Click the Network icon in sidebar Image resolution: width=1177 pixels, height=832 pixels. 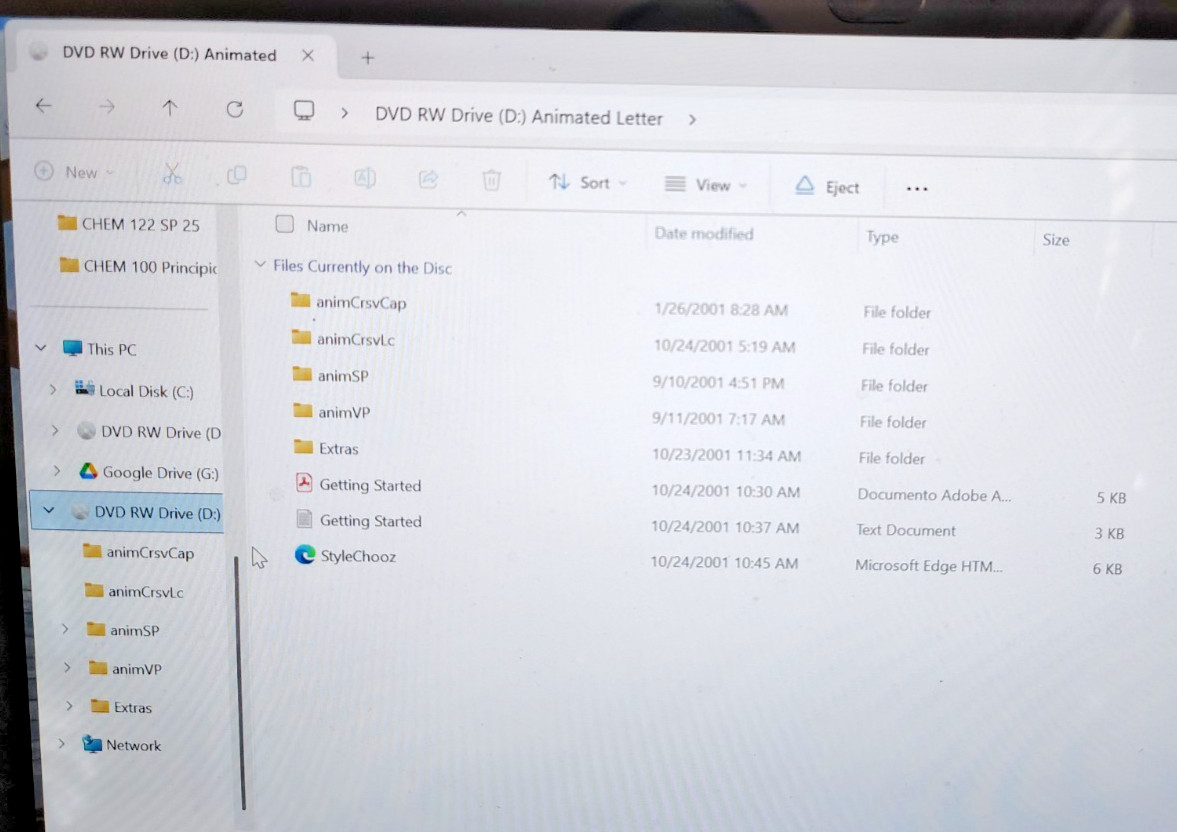pos(92,743)
